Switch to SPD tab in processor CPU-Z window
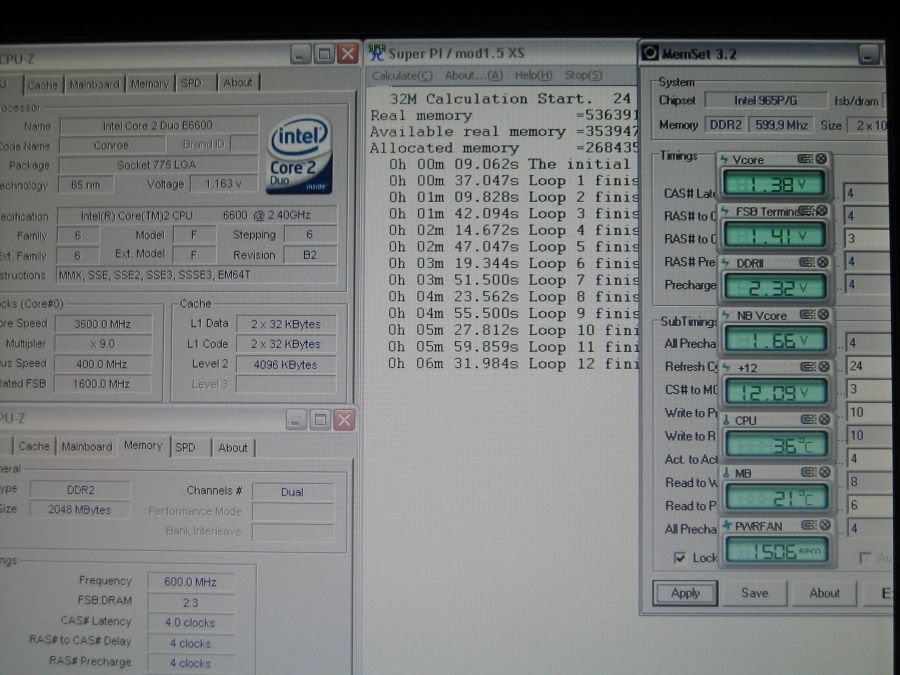 192,83
